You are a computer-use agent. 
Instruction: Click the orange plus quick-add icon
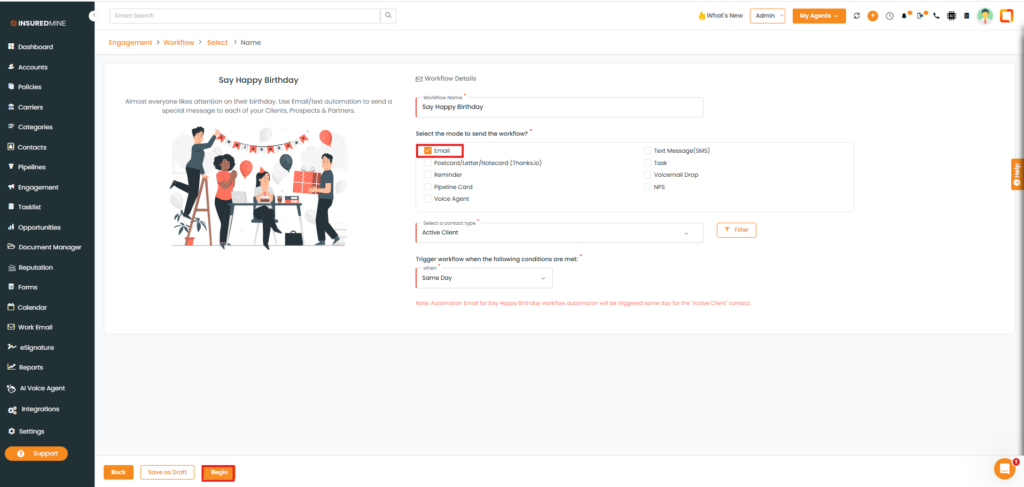tap(873, 16)
